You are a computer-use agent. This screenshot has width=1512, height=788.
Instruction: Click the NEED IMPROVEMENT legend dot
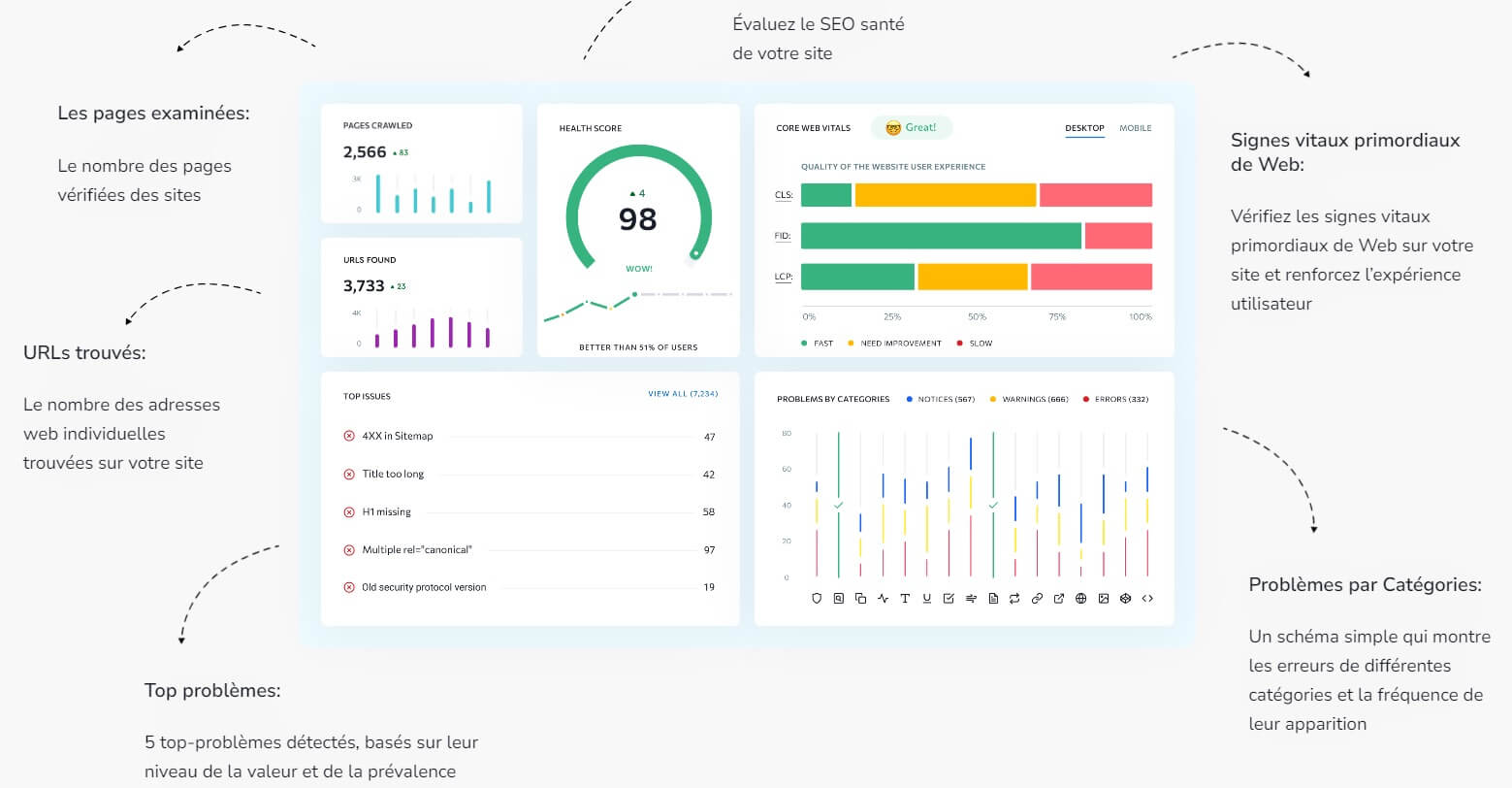851,344
